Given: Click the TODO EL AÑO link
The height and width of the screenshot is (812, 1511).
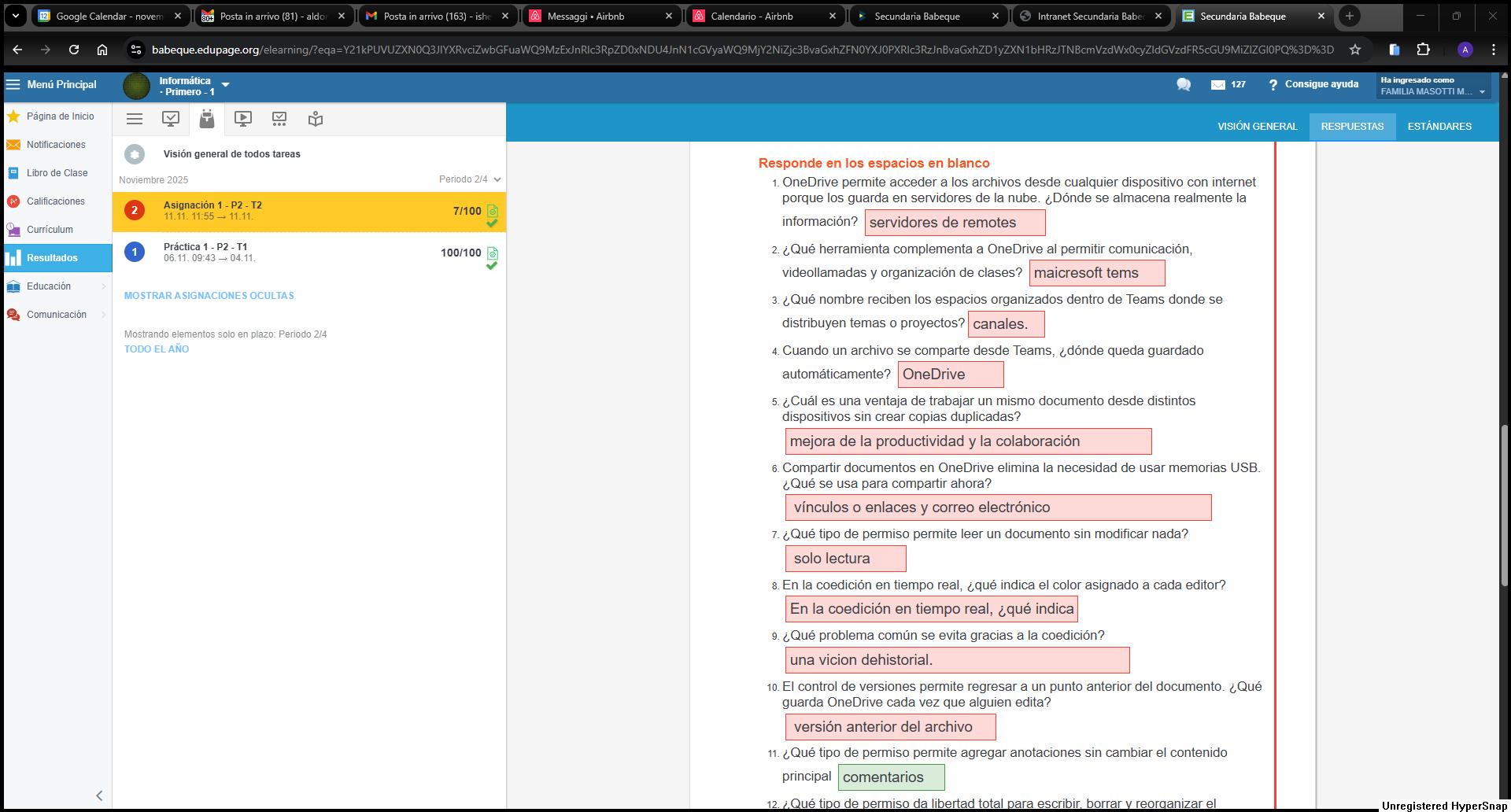Looking at the screenshot, I should coord(157,349).
